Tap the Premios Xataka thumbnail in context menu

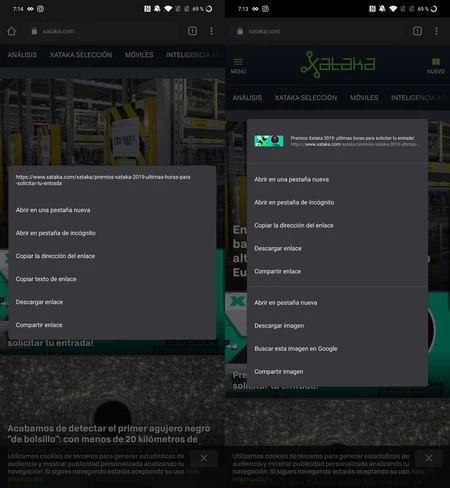tap(269, 141)
